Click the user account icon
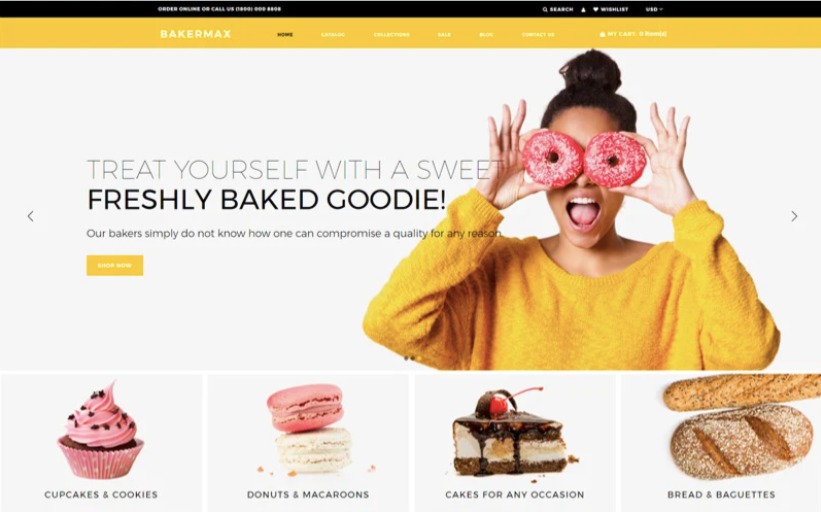 click(583, 9)
